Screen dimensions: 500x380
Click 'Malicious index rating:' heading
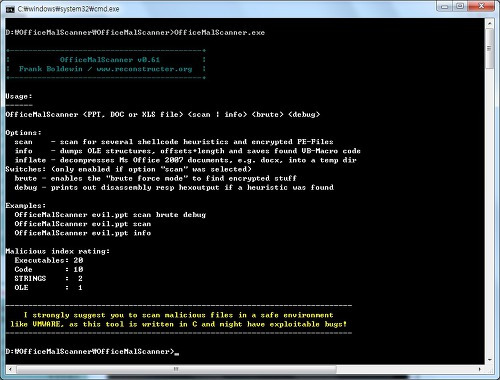click(x=58, y=251)
